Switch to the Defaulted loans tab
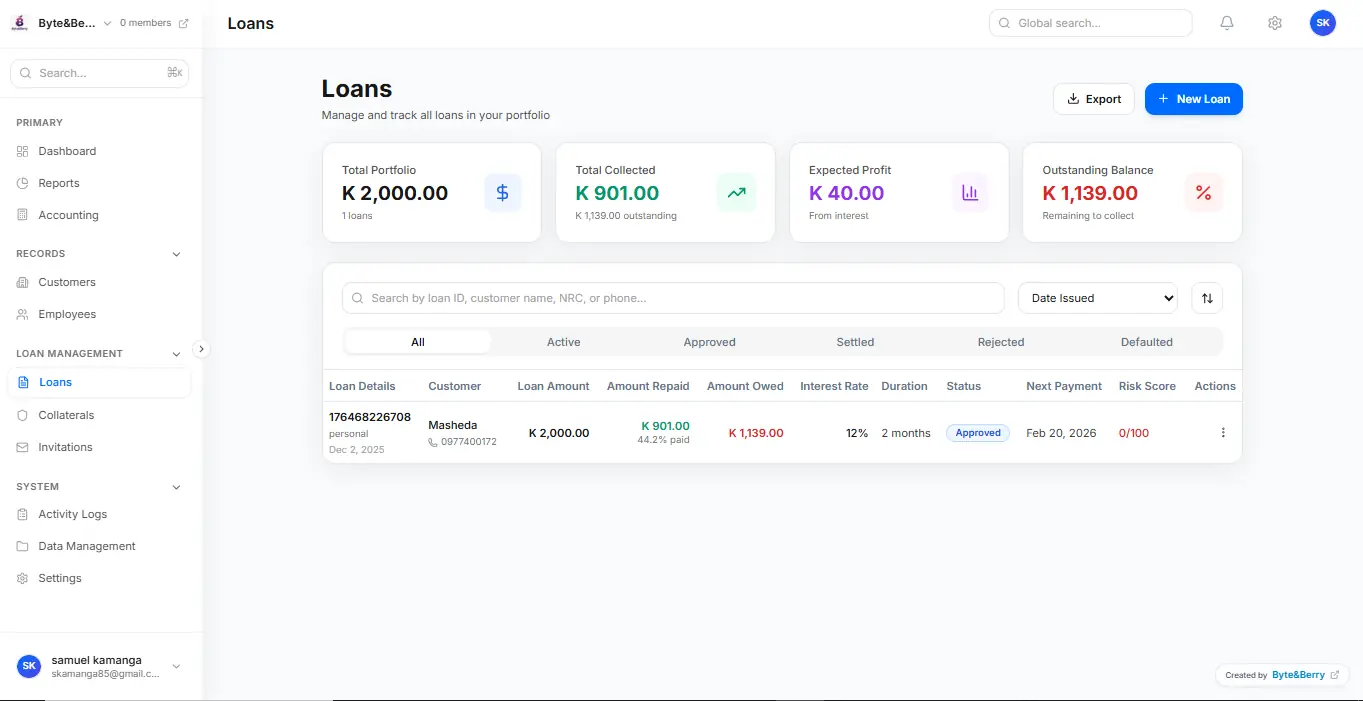 [x=1146, y=341]
